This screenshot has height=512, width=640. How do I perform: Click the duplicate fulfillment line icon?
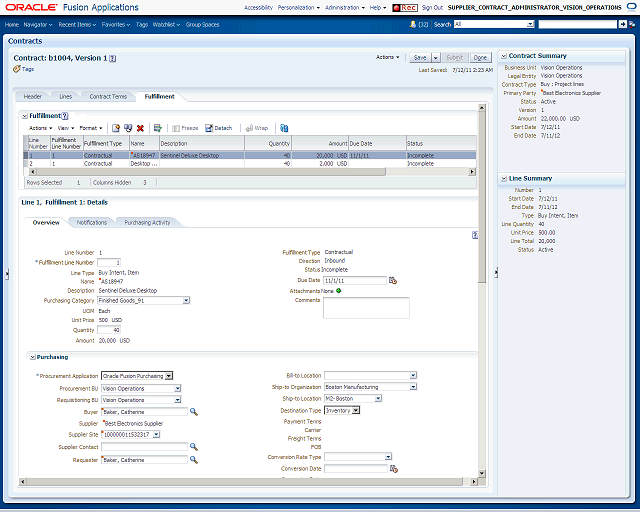[128, 128]
